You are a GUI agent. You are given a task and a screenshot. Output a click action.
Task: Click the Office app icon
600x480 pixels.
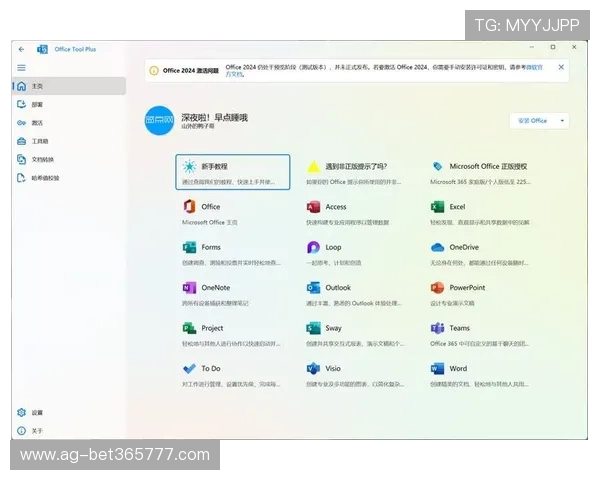point(189,206)
